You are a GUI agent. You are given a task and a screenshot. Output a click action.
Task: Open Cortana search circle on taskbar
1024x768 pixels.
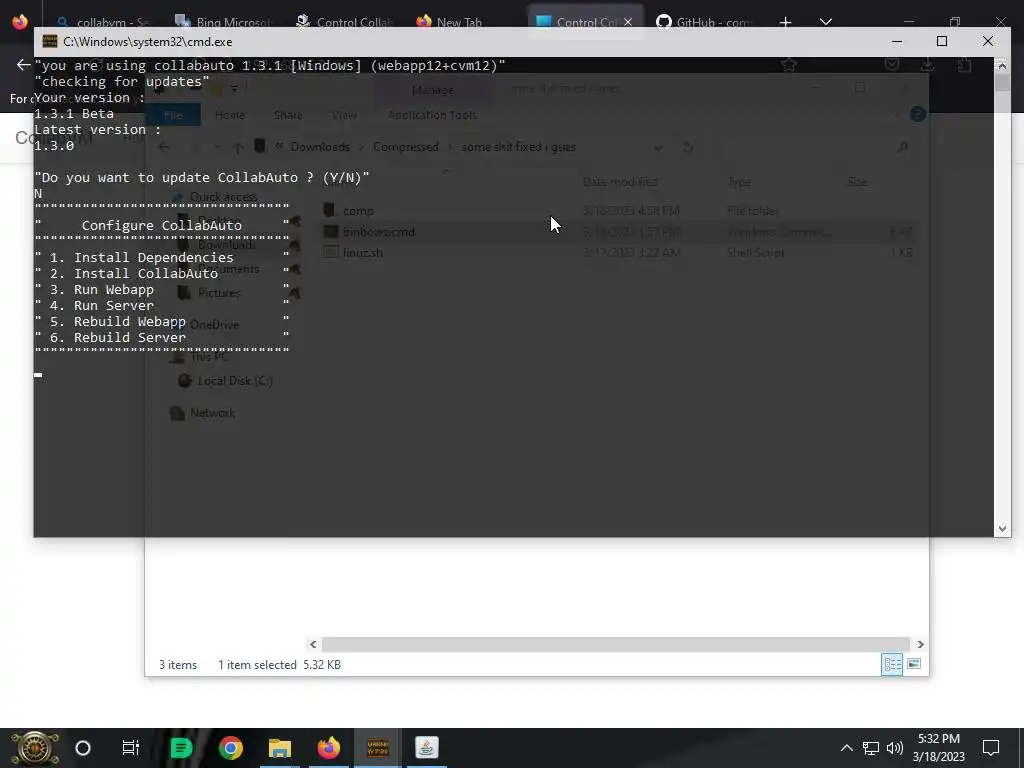(83, 748)
